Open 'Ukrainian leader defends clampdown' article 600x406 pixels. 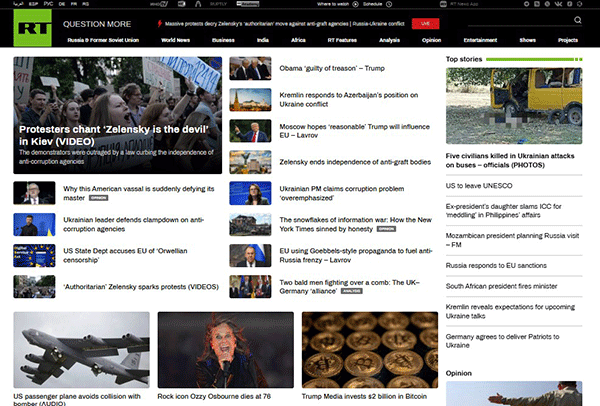[x=133, y=224]
